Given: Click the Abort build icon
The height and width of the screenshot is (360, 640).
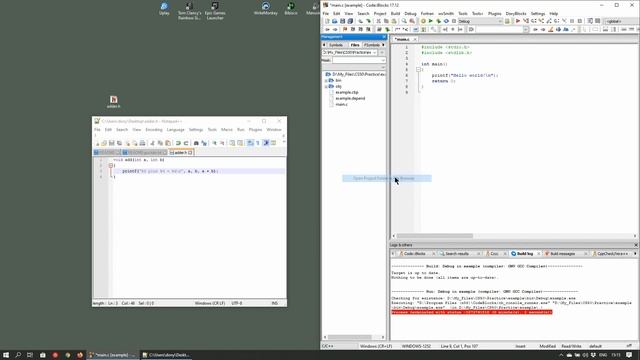Looking at the screenshot, I should pos(453,21).
